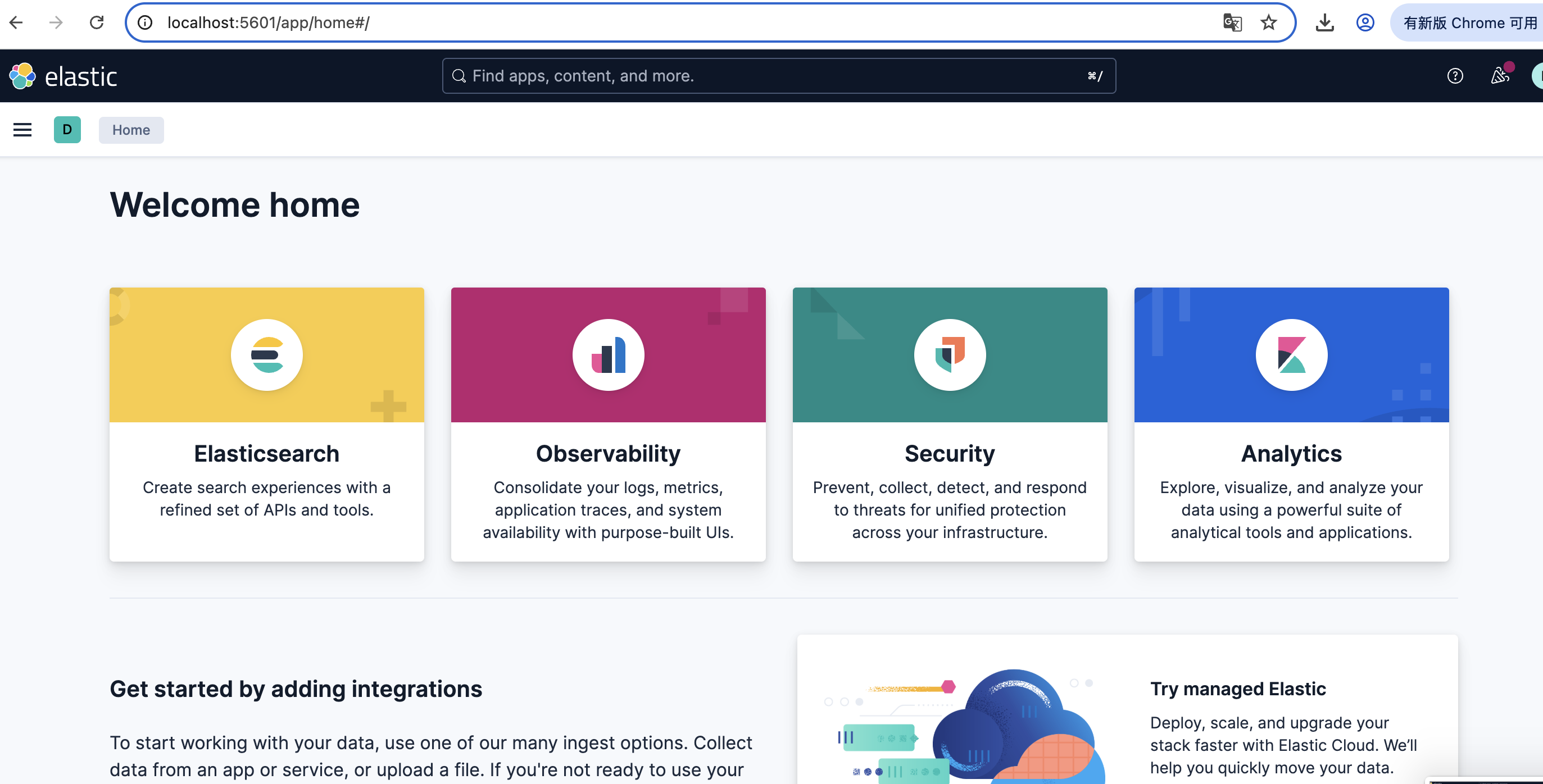
Task: Focus the Find apps, content search field
Action: coord(779,76)
